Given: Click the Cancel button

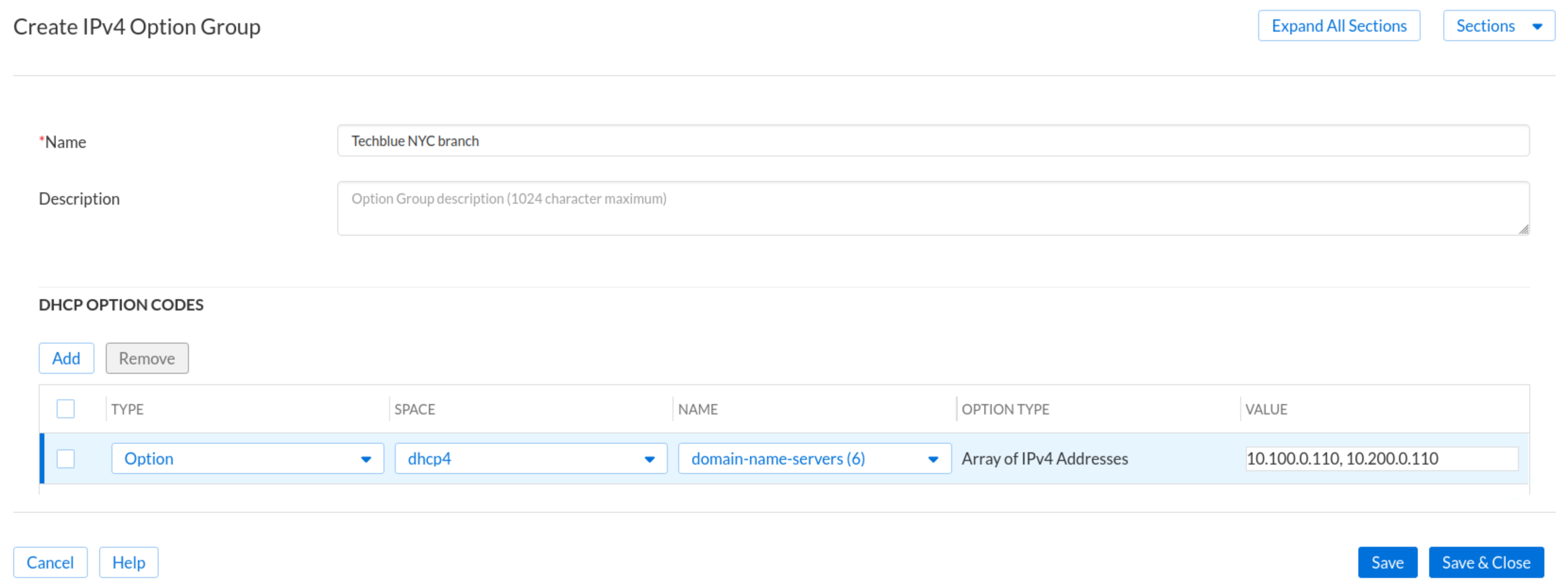Looking at the screenshot, I should [x=50, y=561].
